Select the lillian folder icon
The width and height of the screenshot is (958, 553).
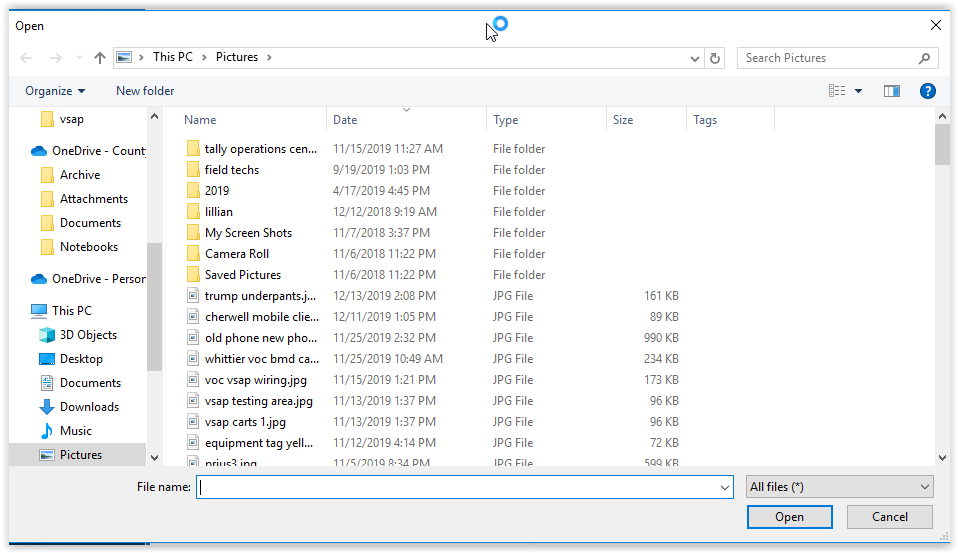coord(193,211)
